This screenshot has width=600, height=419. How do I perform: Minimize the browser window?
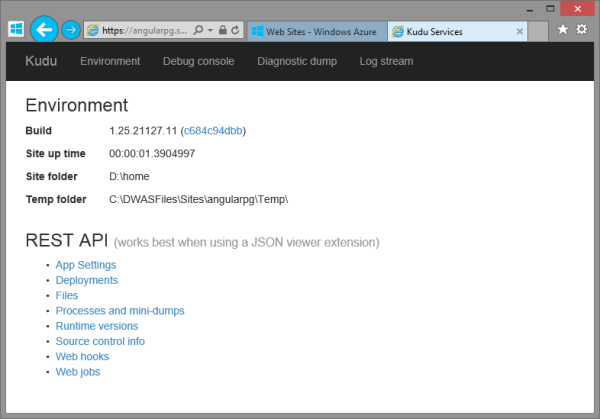point(530,10)
